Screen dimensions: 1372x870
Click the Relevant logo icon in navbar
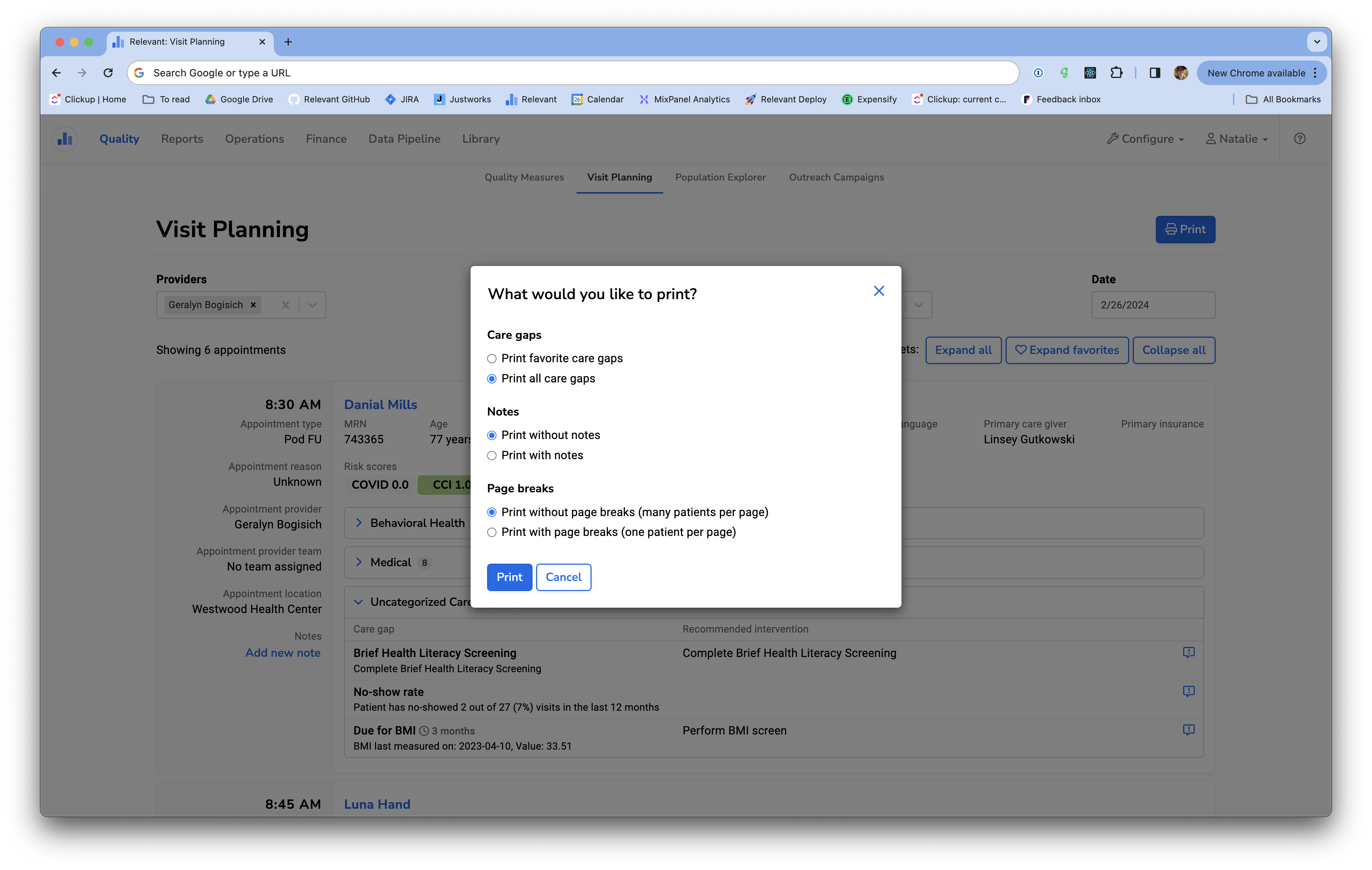(x=65, y=138)
